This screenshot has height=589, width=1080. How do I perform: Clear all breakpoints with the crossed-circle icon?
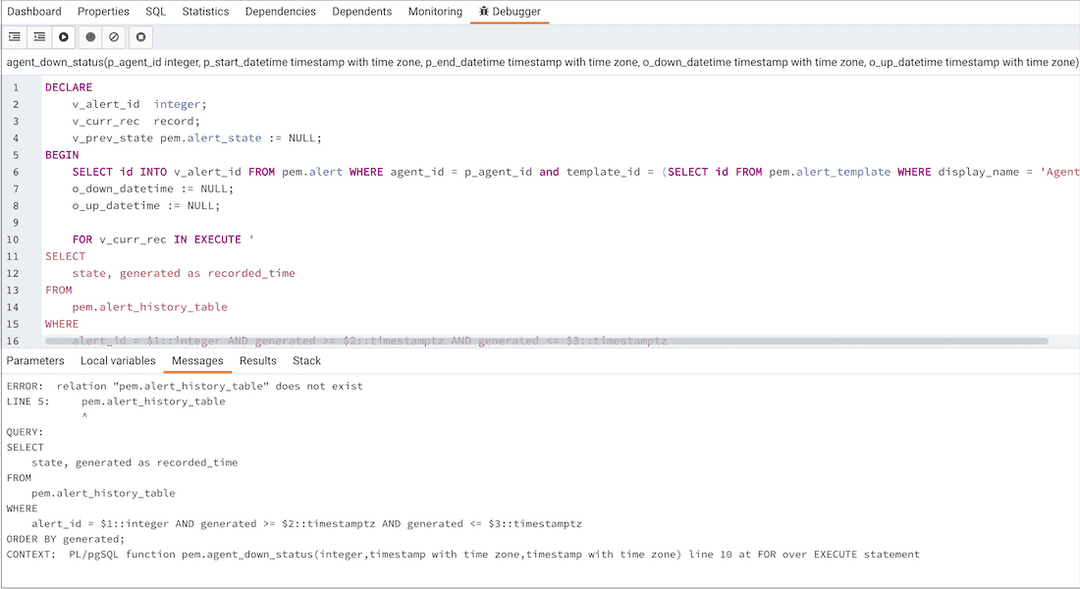tap(114, 37)
